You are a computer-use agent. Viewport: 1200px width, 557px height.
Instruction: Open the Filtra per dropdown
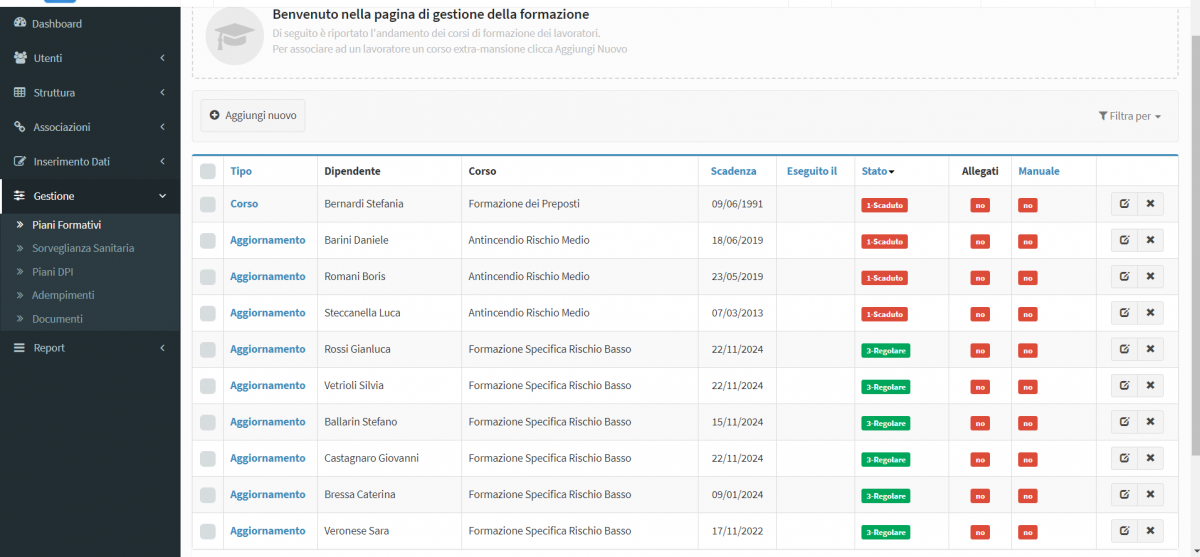coord(1130,116)
